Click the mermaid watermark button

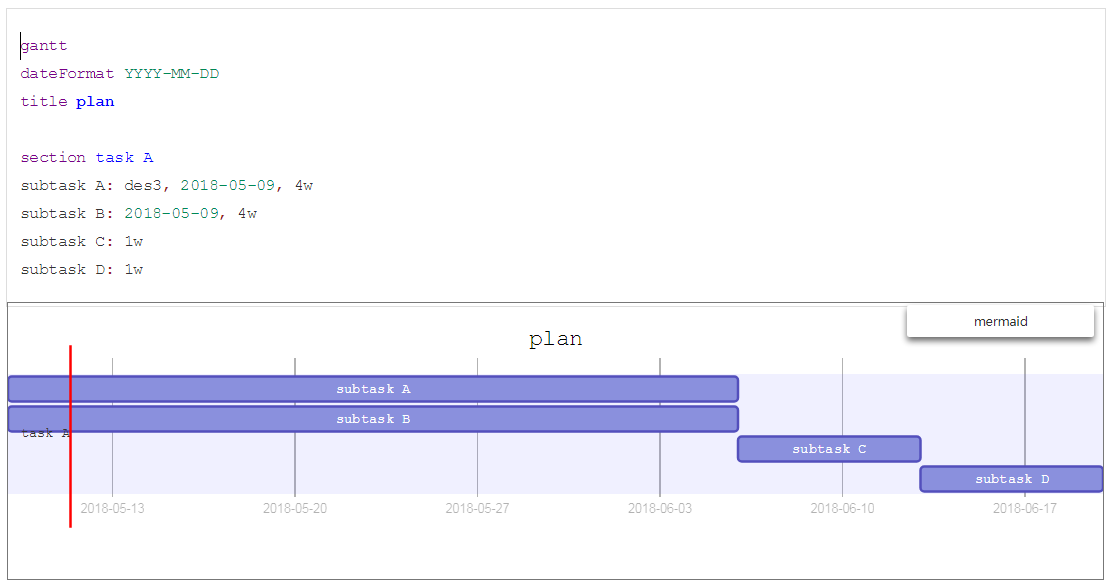(x=1000, y=321)
